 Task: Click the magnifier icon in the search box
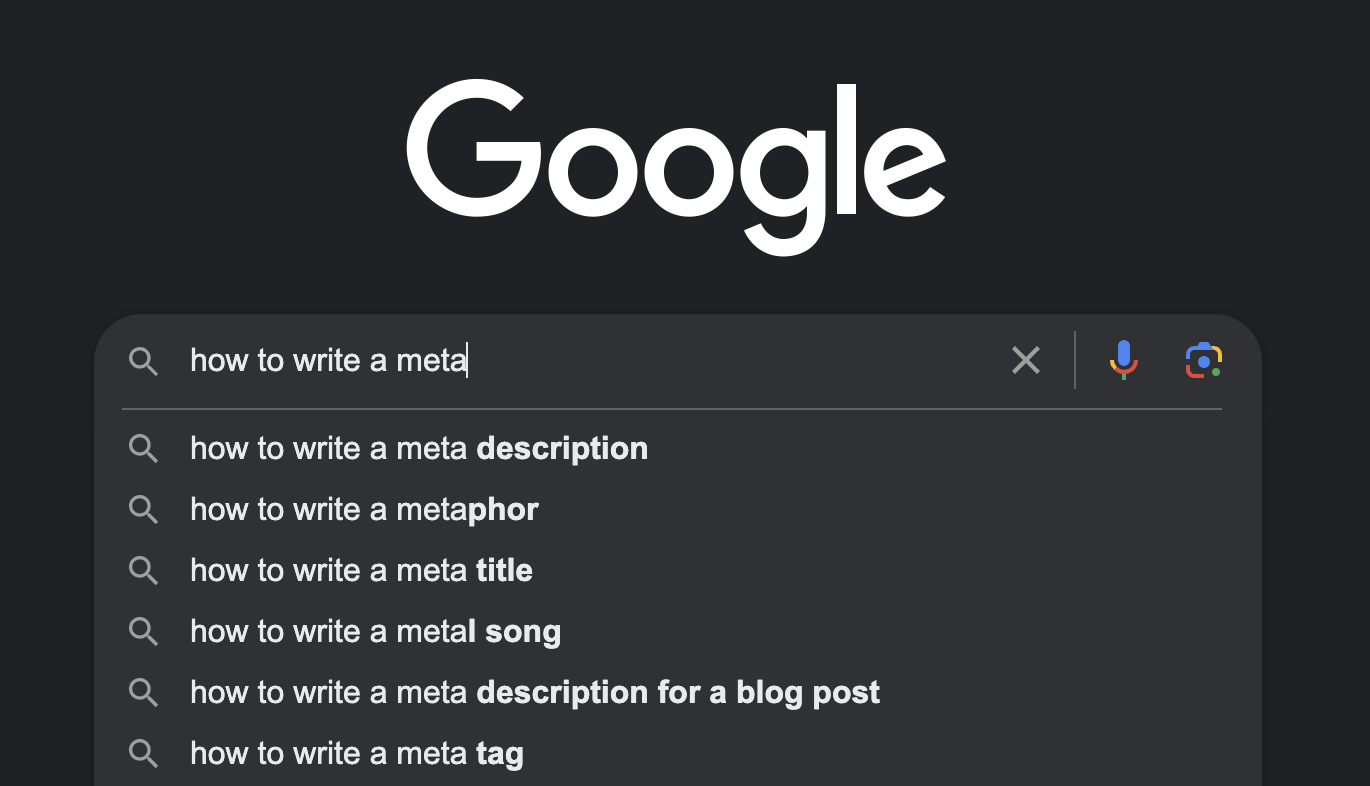tap(144, 361)
